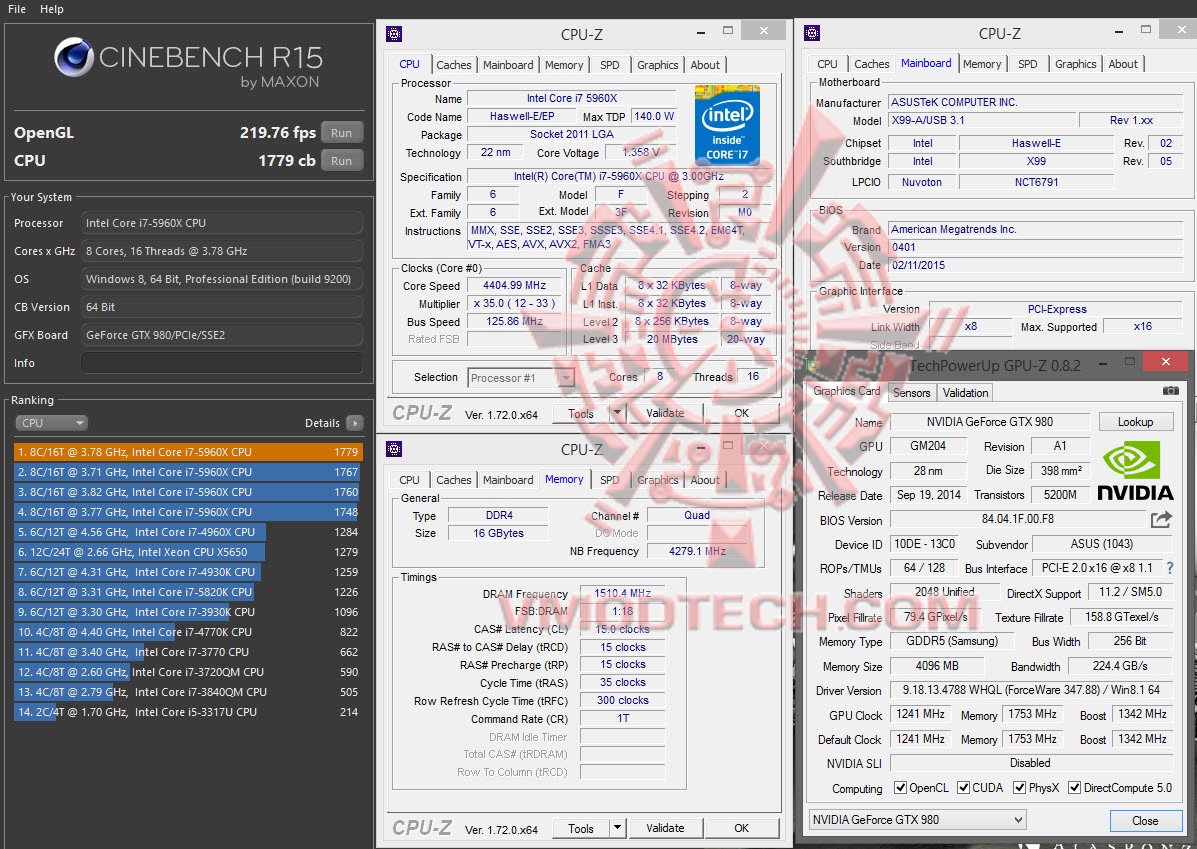Select ranking row Intel Xeon CPU X5650

[188, 552]
